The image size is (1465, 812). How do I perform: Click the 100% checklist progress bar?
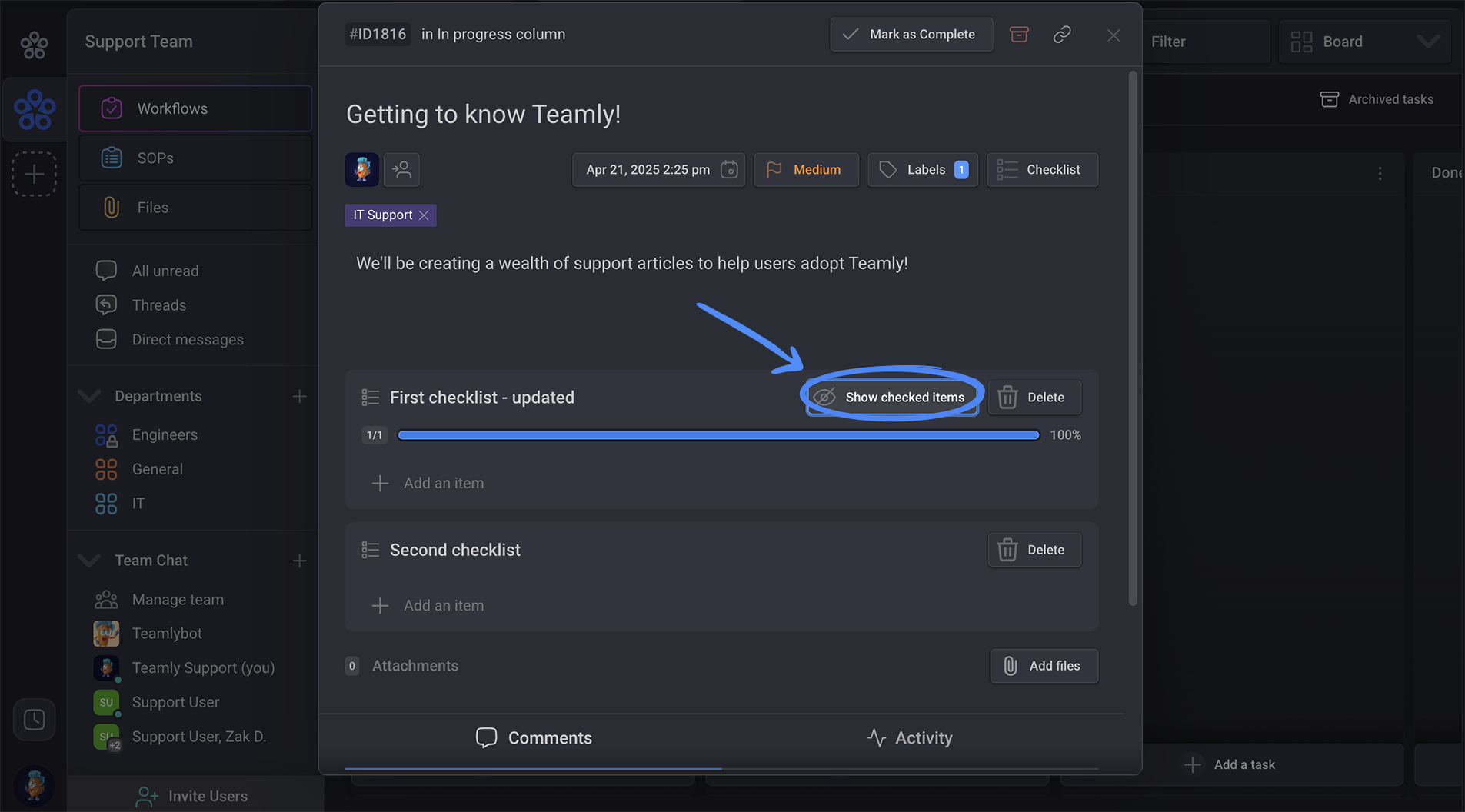(718, 435)
